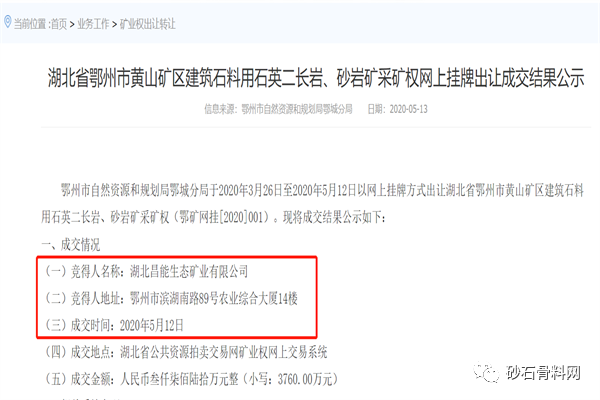Click the second breadcrumb arrow separator

(x=114, y=24)
